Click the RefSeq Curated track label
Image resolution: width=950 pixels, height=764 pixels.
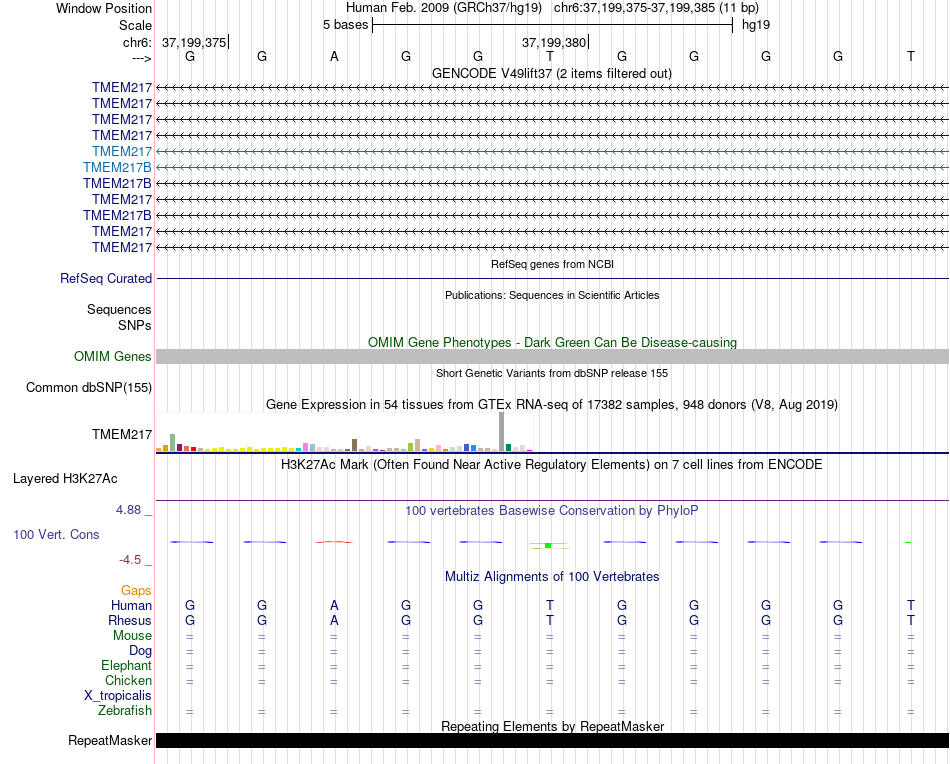(106, 278)
